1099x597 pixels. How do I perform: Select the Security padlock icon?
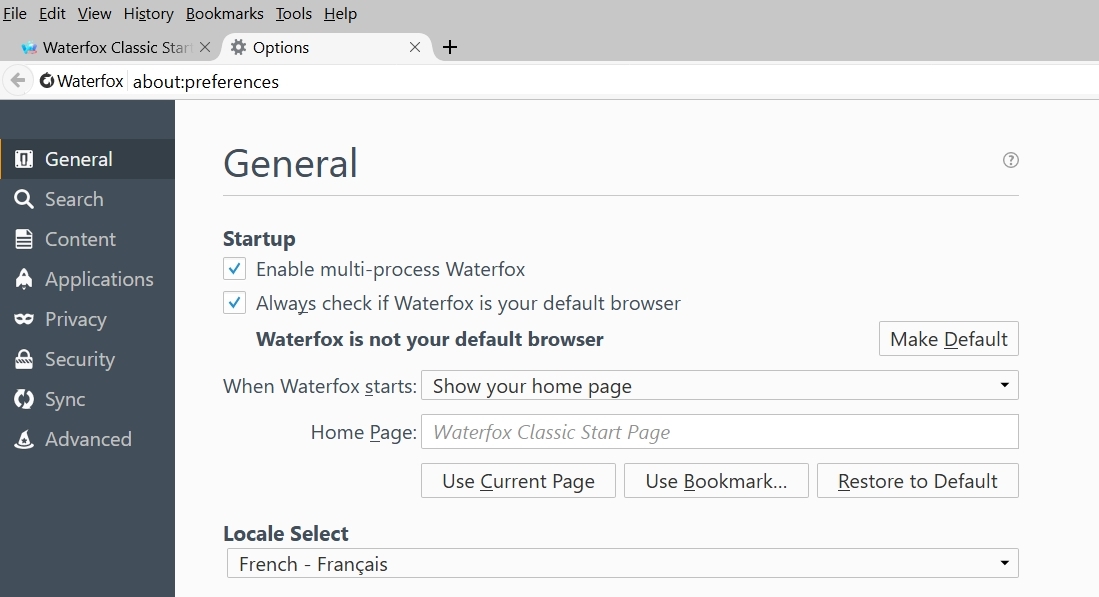coord(24,359)
